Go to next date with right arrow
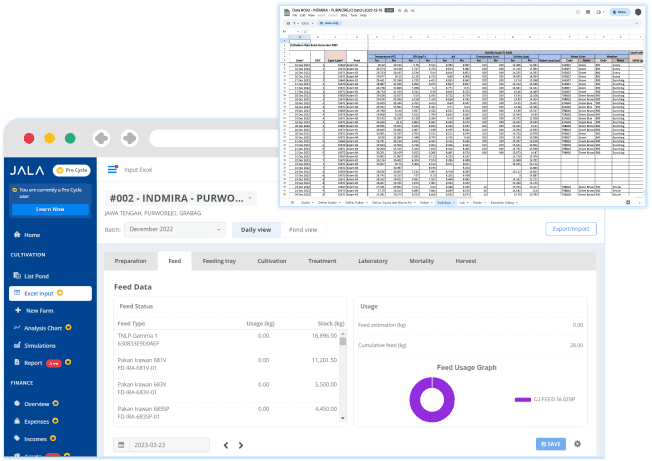 pyautogui.click(x=240, y=445)
